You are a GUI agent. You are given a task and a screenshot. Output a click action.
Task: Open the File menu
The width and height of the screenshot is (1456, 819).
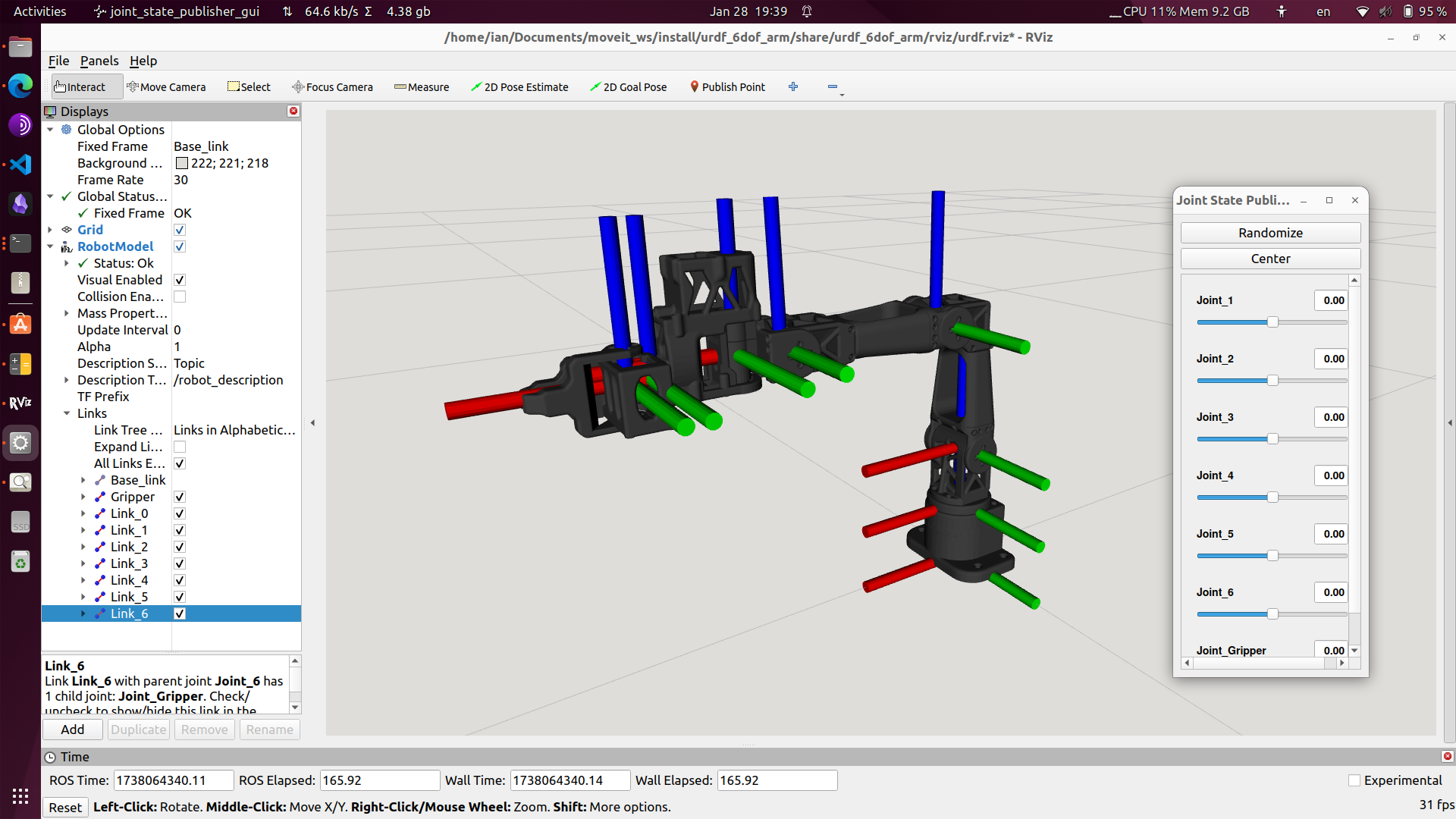[58, 61]
